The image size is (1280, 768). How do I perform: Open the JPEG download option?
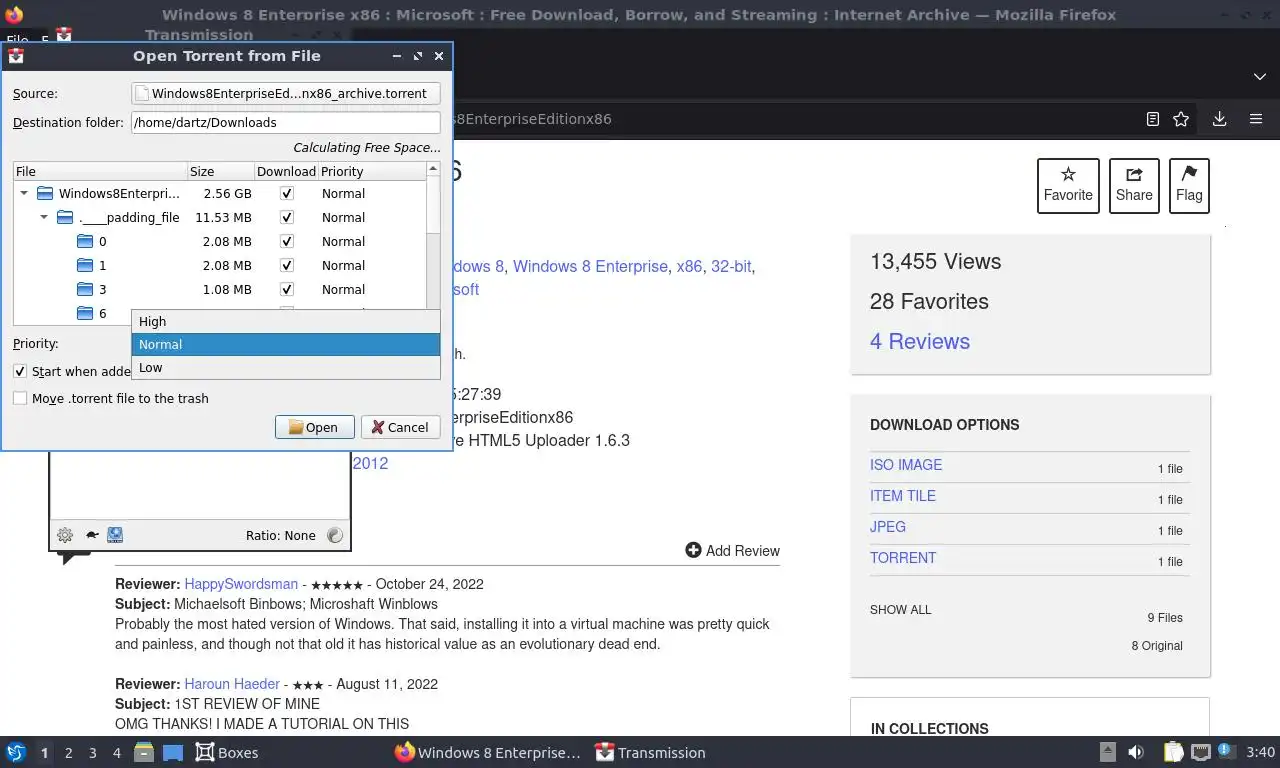[888, 527]
